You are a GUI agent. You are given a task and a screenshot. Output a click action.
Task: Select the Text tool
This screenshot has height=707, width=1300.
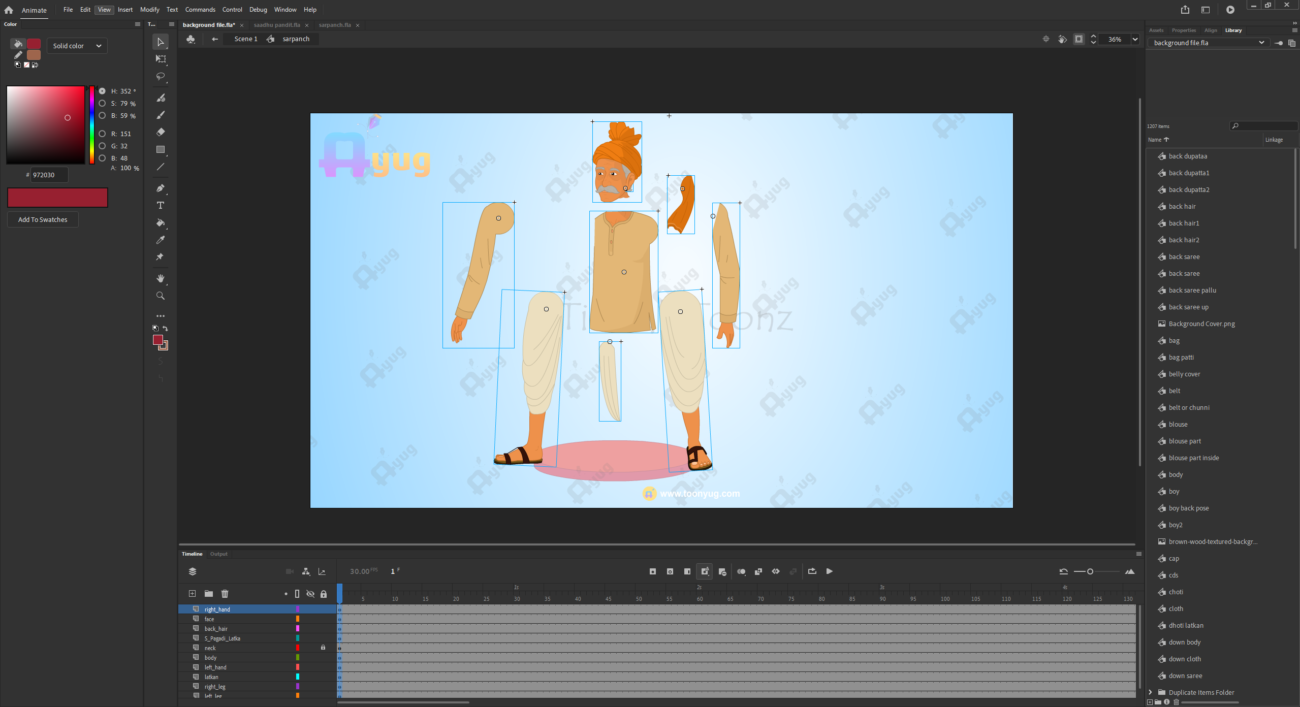point(161,205)
